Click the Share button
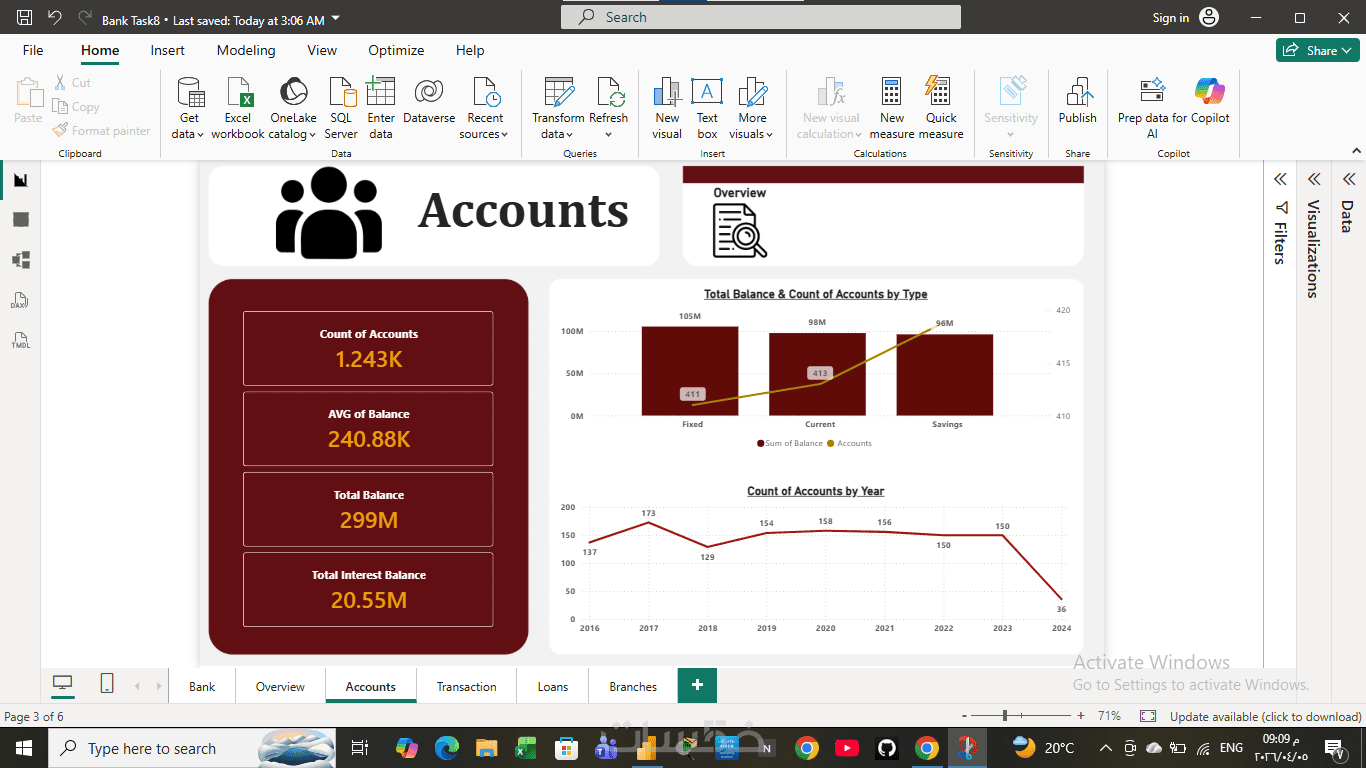The width and height of the screenshot is (1366, 768). [1317, 50]
